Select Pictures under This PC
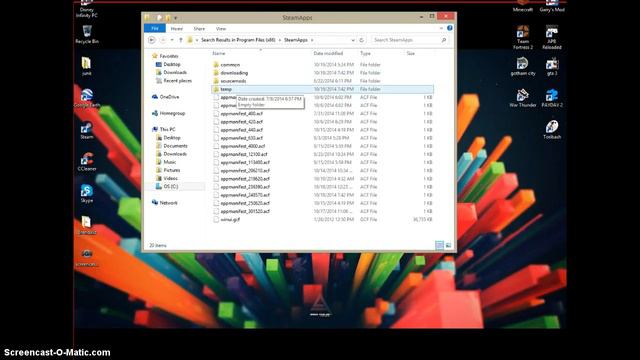640x360 pixels. (171, 170)
